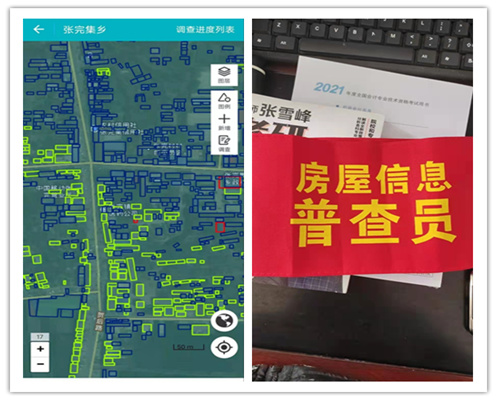Image resolution: width=497 pixels, height=400 pixels.
Task: Tap the 中国邮政 map label
Action: pos(52,188)
